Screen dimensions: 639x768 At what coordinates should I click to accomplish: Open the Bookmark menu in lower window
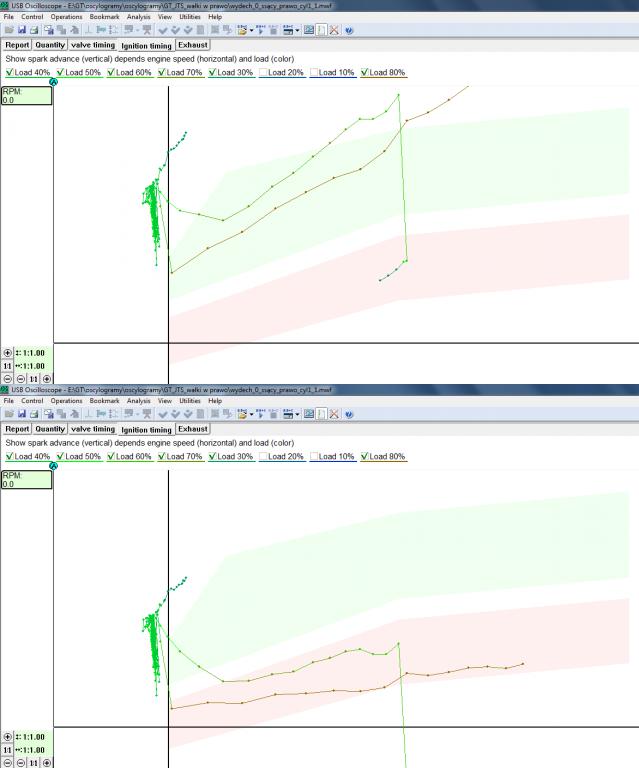(104, 401)
